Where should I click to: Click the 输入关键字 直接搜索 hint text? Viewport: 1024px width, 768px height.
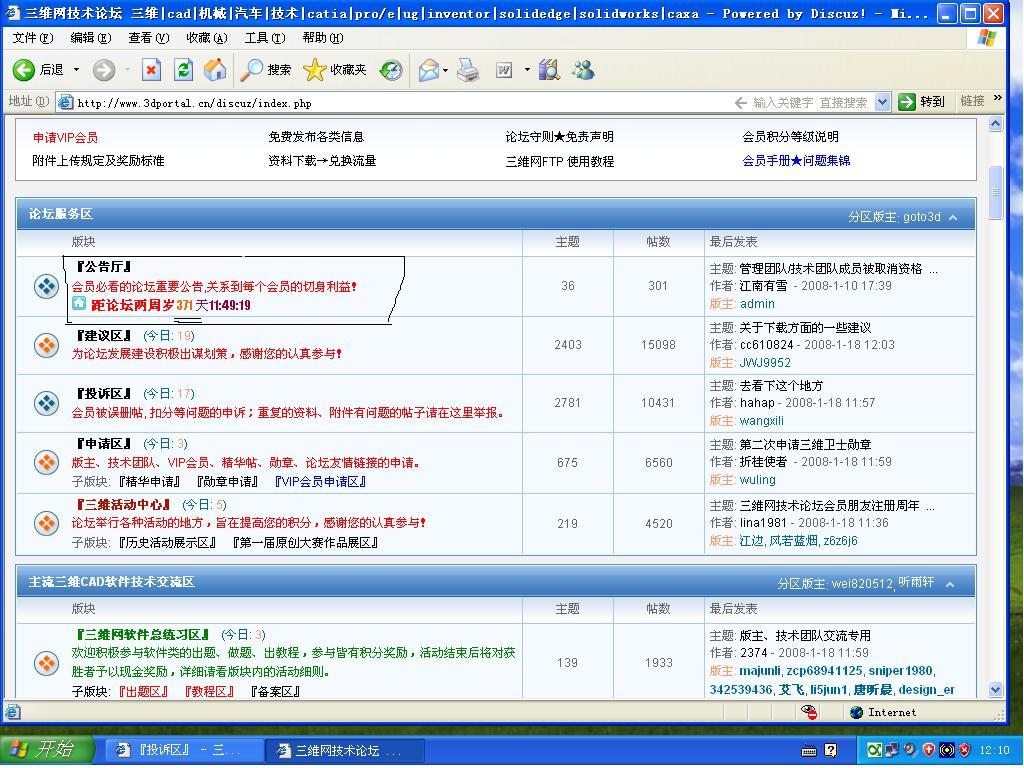[810, 103]
